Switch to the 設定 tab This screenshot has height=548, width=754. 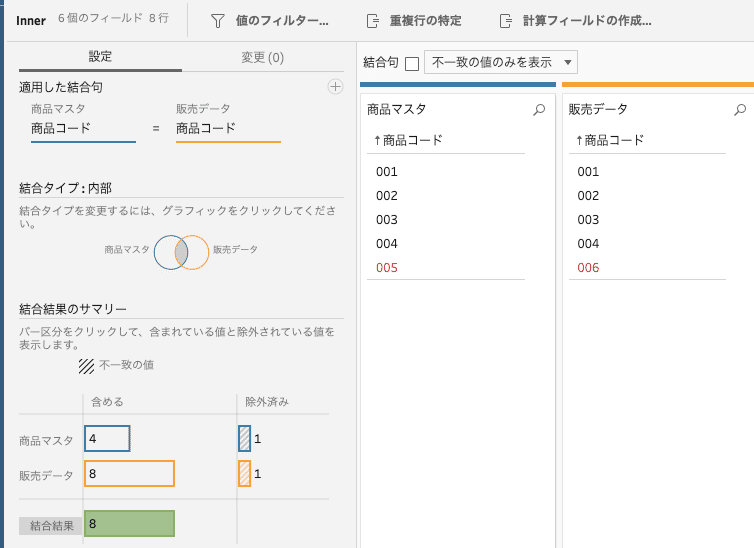(x=100, y=57)
